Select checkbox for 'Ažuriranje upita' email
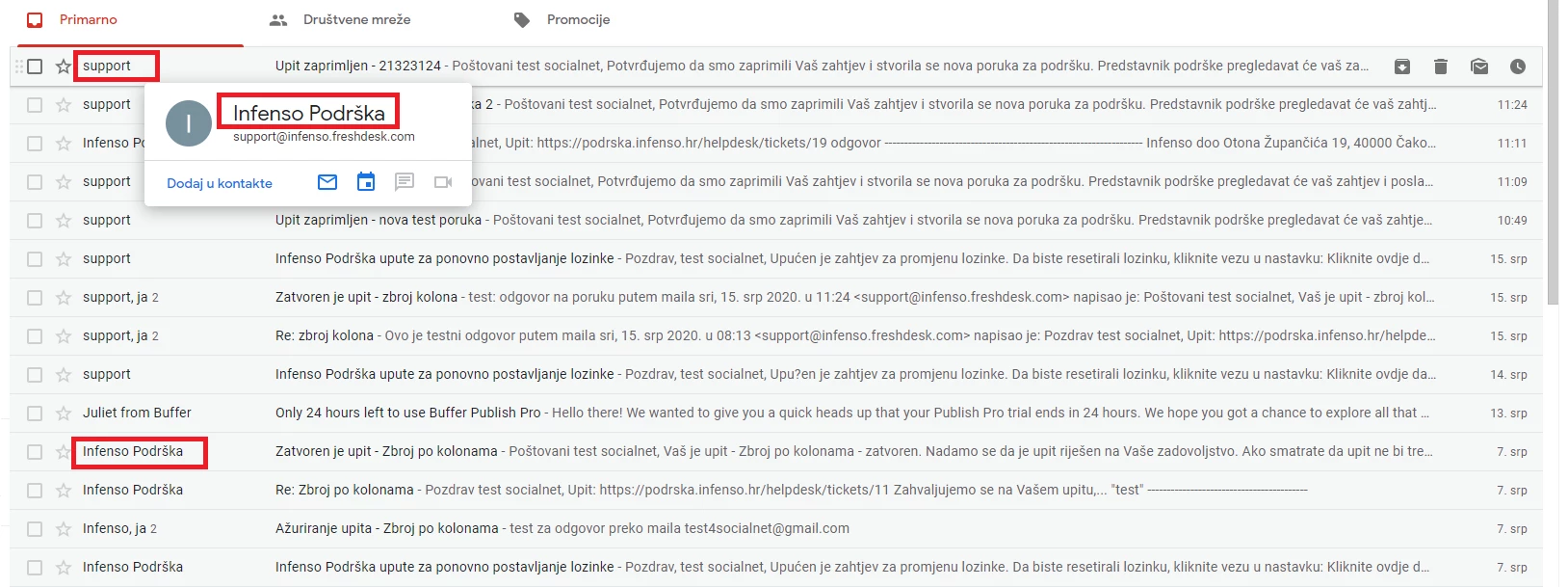Viewport: 1568px width, 587px height. (35, 529)
